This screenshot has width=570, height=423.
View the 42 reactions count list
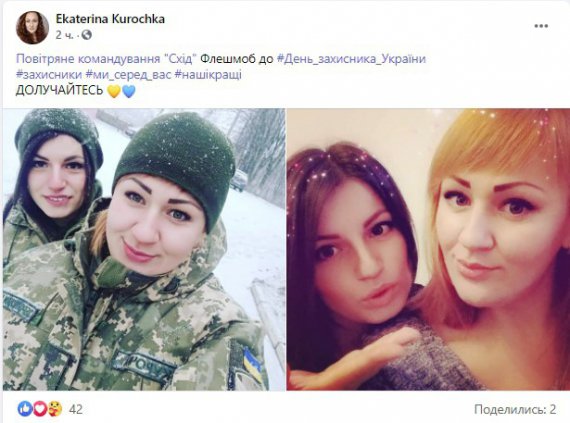coord(76,409)
